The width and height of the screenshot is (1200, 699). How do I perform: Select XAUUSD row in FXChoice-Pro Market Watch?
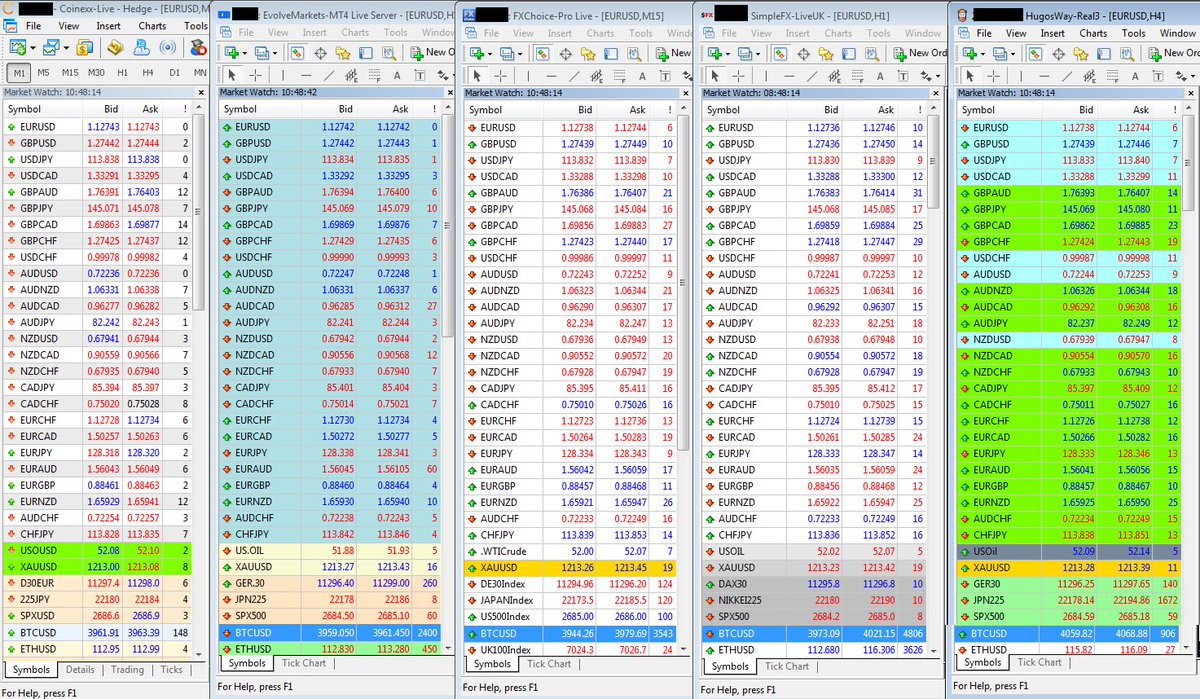pos(570,567)
